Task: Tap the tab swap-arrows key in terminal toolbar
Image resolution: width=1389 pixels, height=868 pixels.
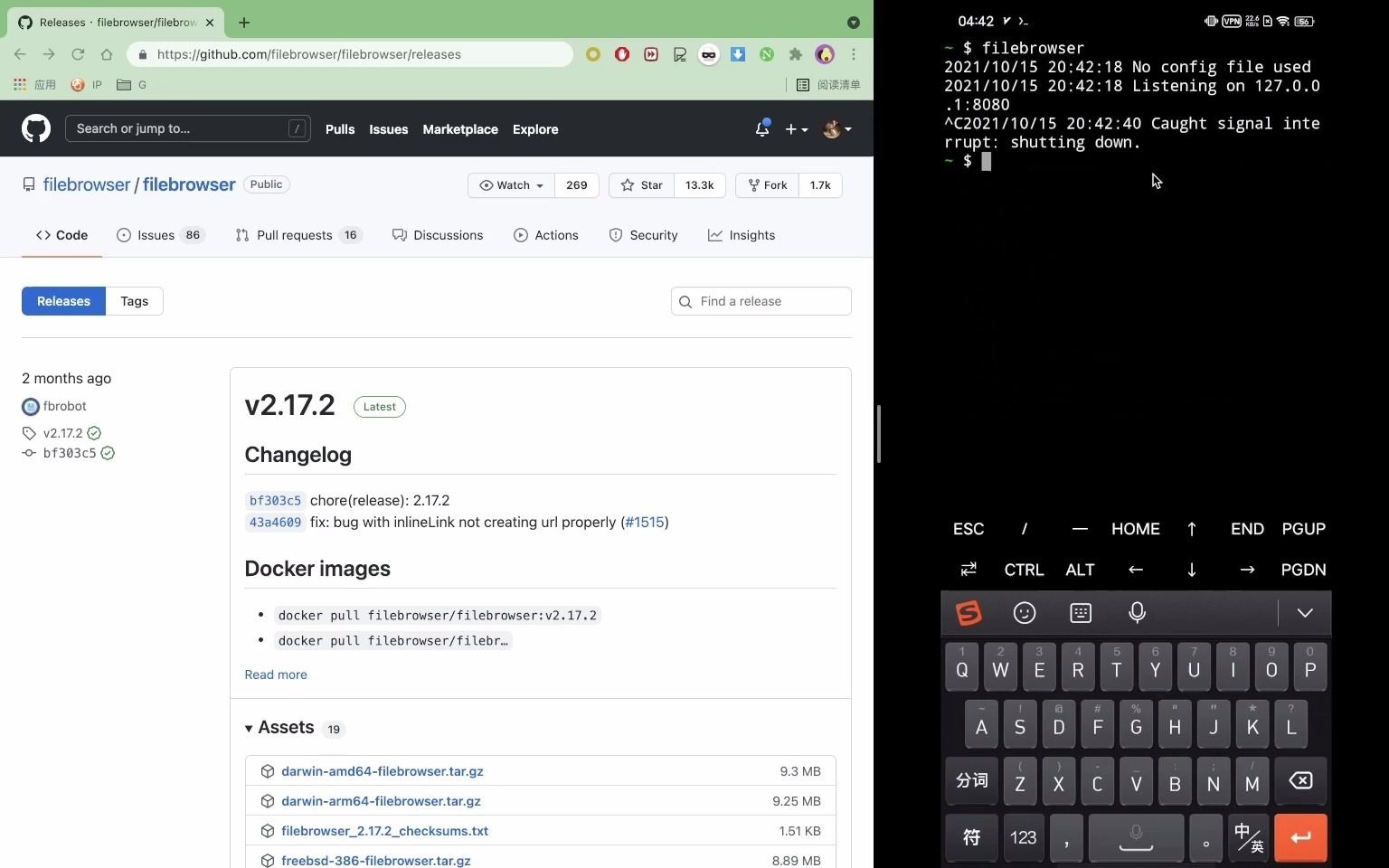Action: (969, 570)
